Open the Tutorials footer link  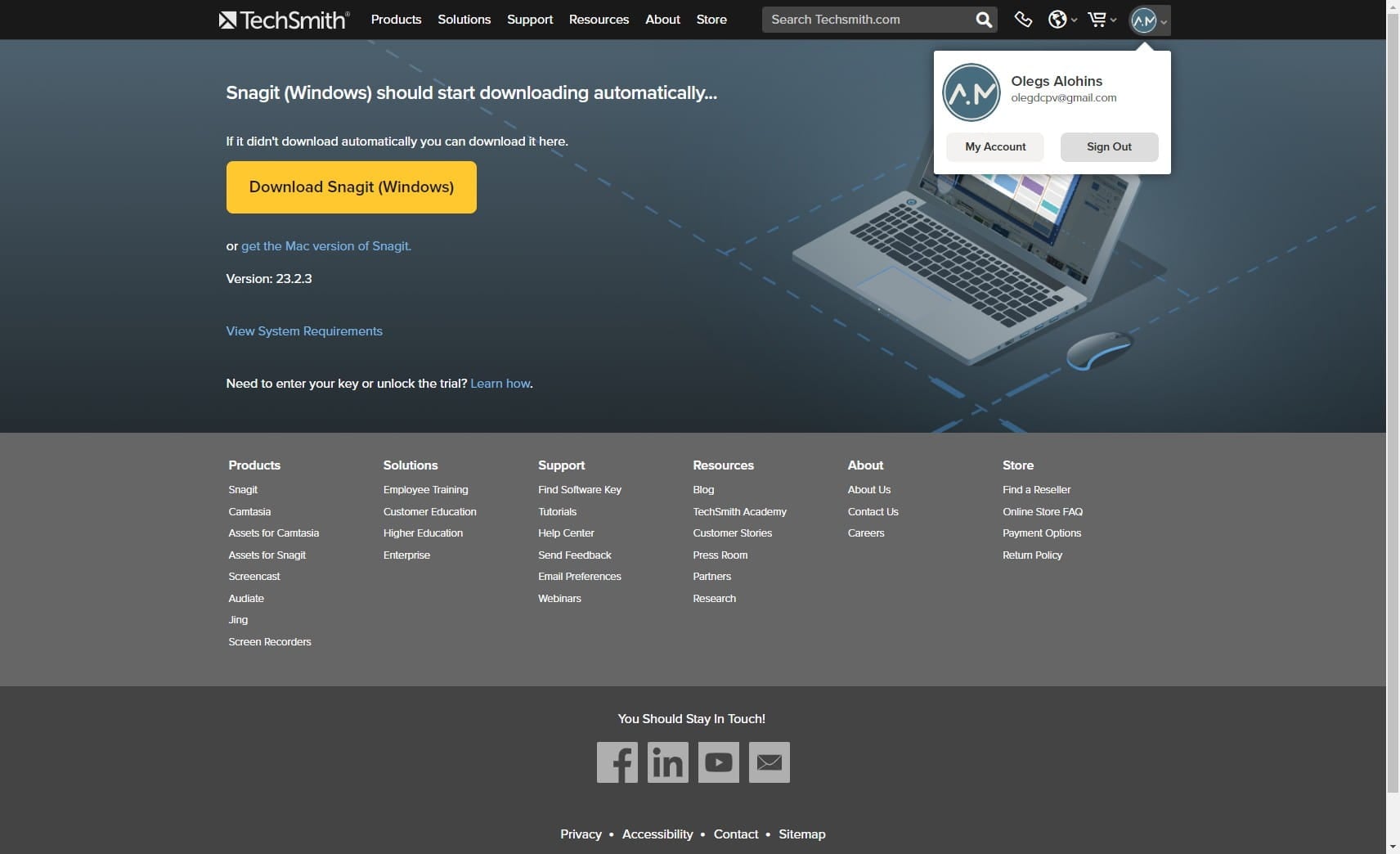pos(558,512)
